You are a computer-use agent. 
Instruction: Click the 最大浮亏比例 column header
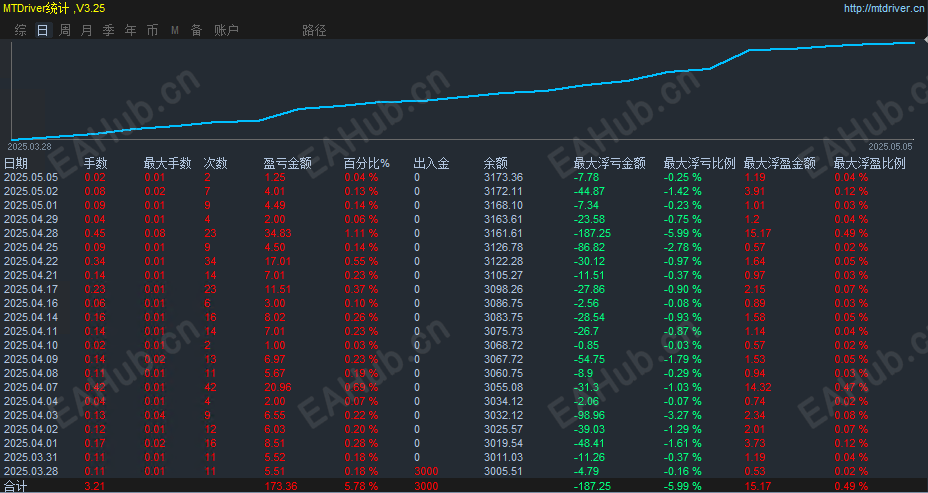click(700, 163)
